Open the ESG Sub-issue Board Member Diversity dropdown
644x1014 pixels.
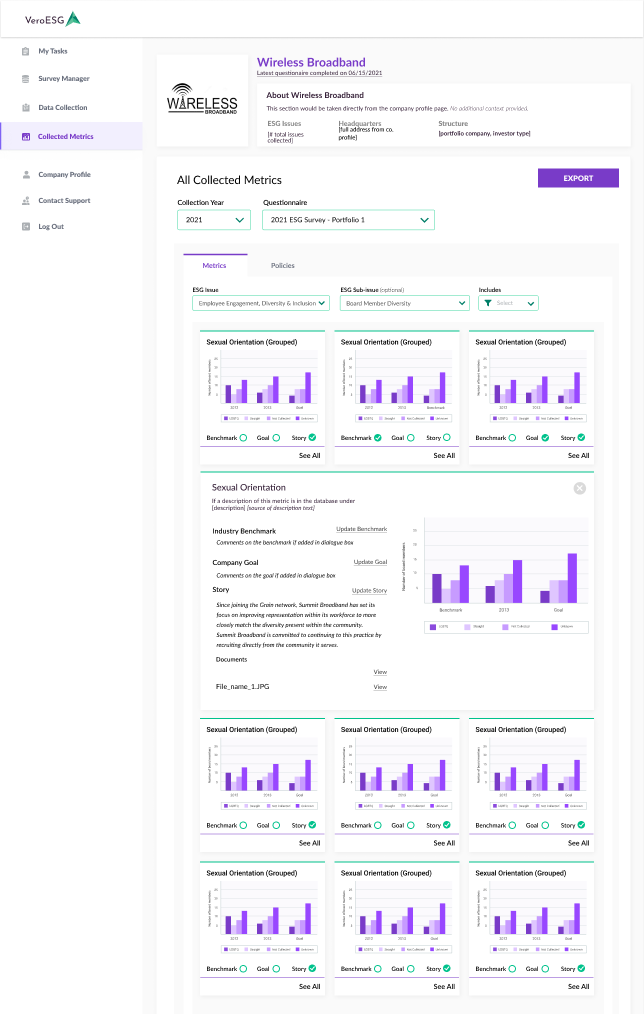tap(404, 303)
